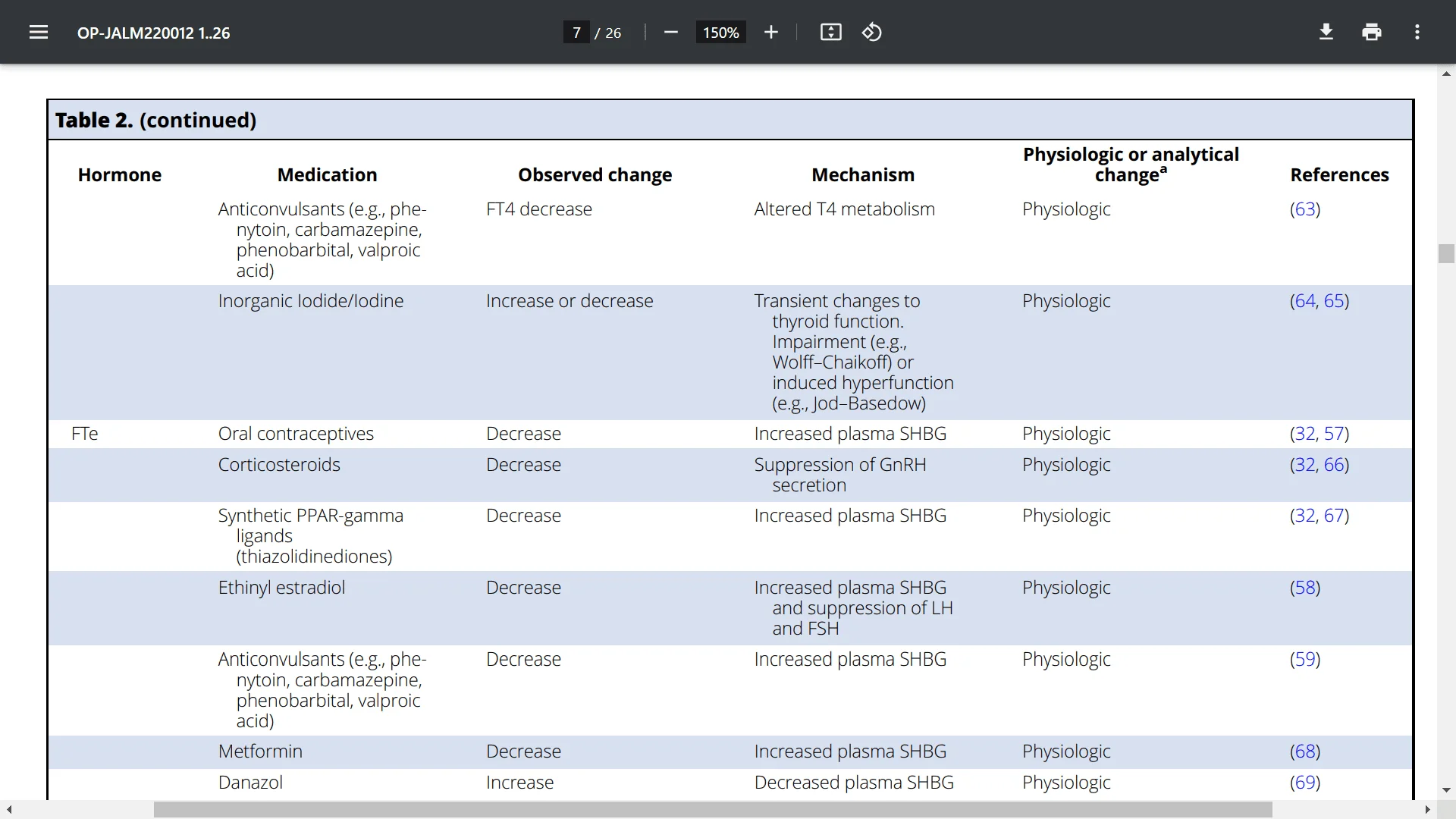
Task: Open reference 58 in Ethinyl estradiol row
Action: (x=1305, y=588)
